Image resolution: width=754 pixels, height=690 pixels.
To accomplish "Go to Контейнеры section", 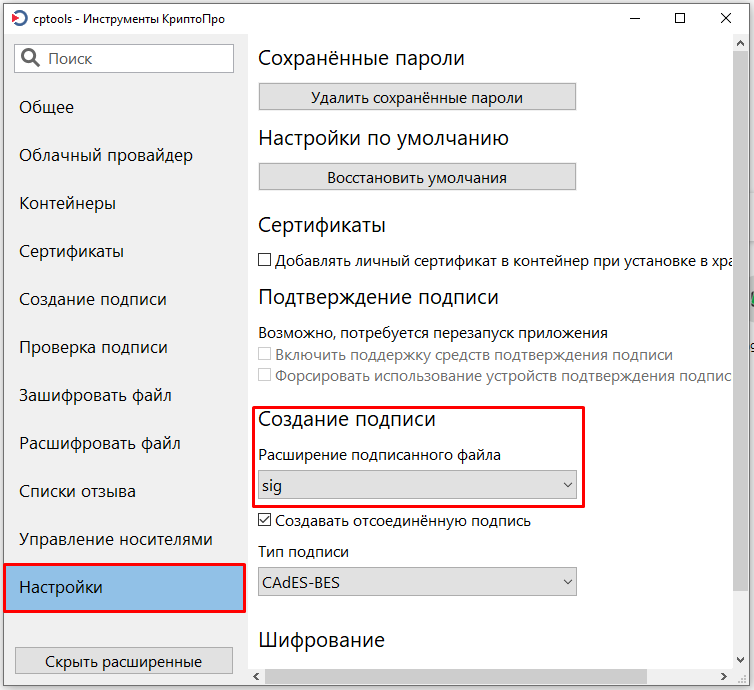I will click(68, 203).
